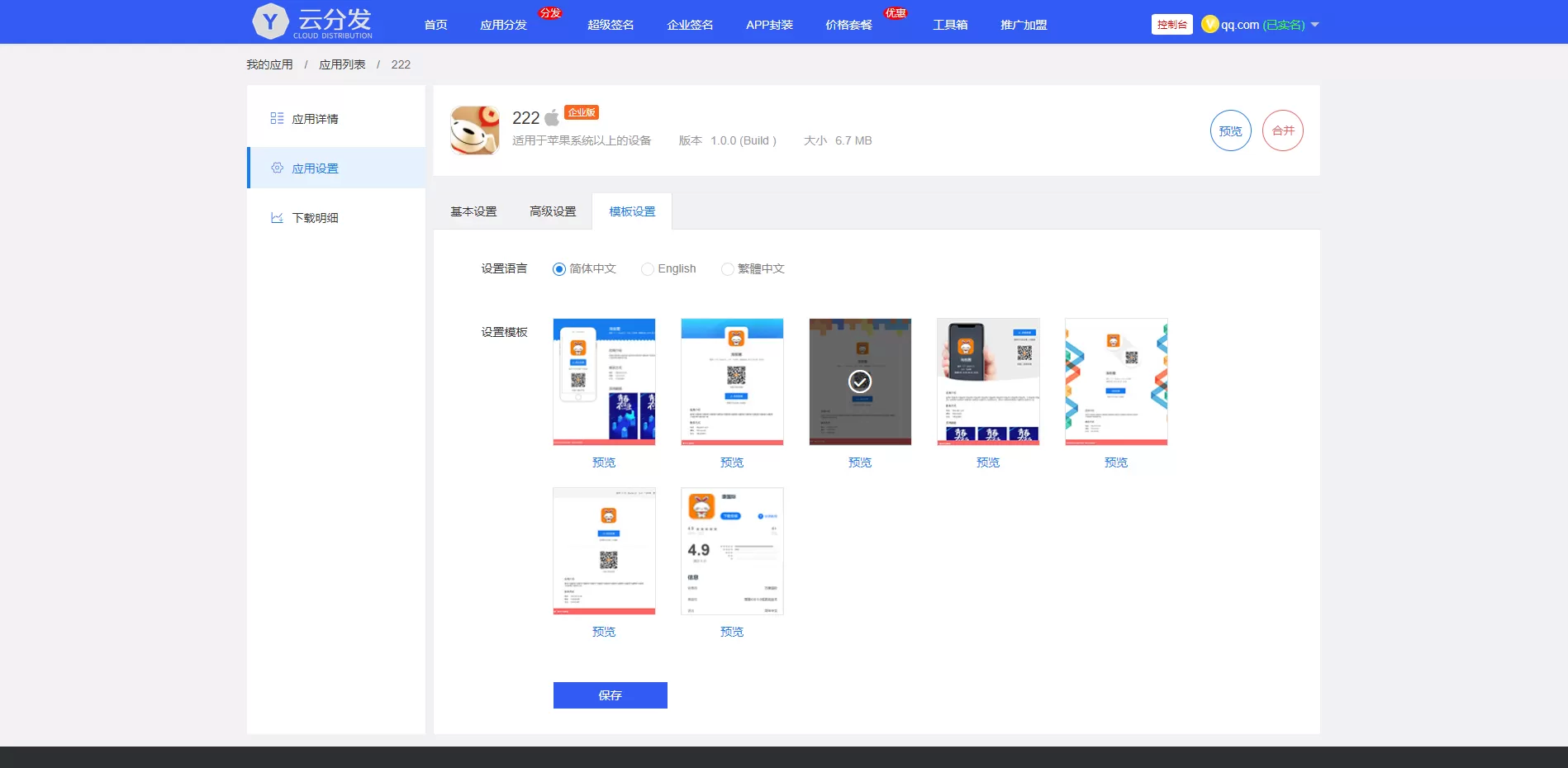
Task: Click the 应用设置 gear icon
Action: pos(277,168)
